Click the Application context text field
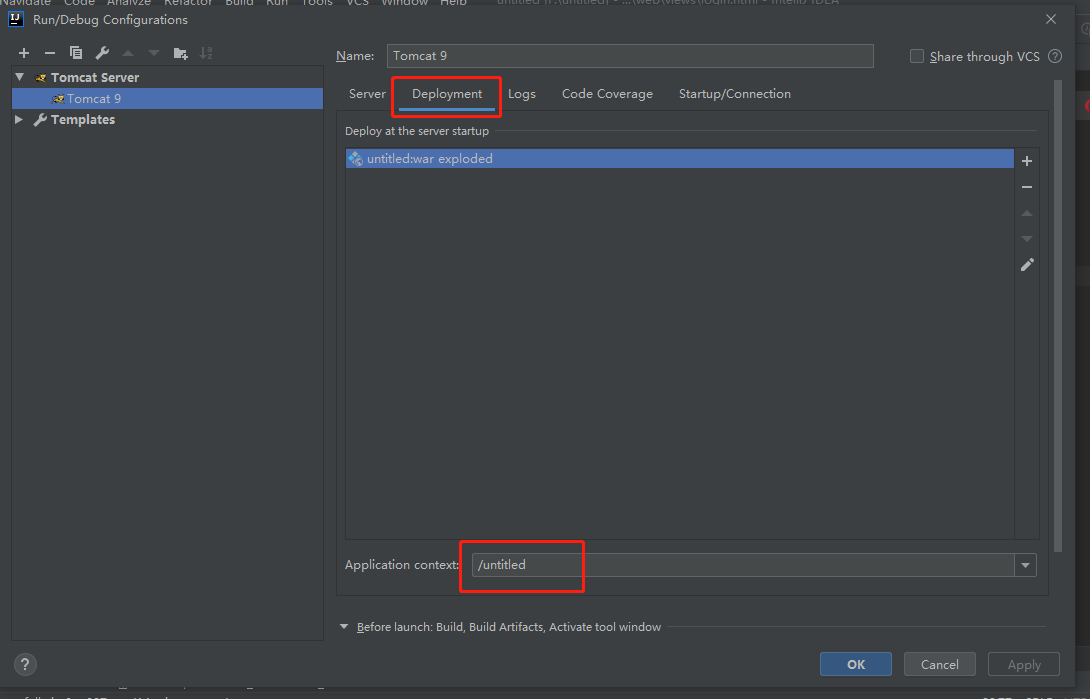Viewport: 1090px width, 699px height. tap(743, 565)
